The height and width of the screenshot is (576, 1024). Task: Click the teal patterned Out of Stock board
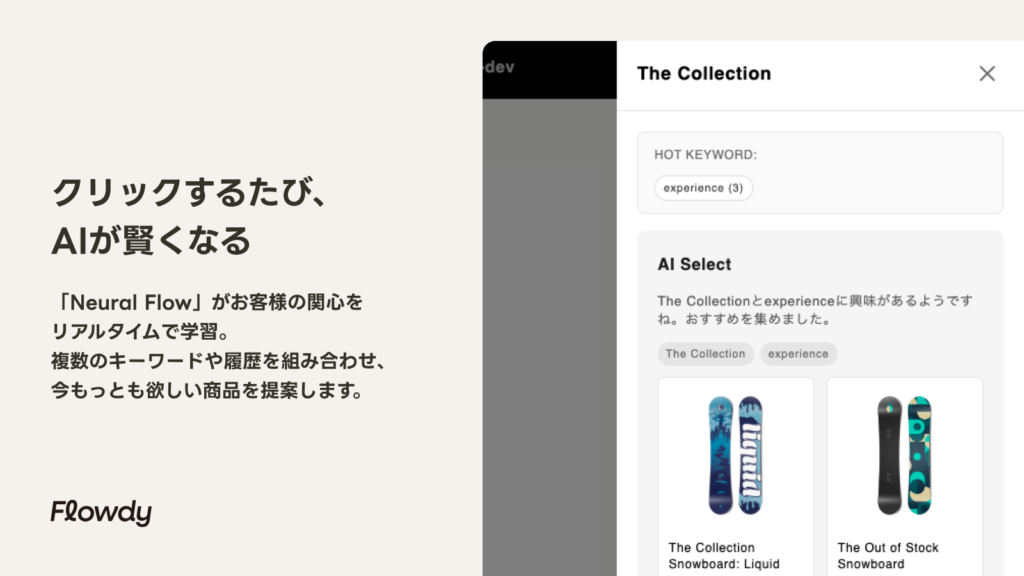click(x=920, y=455)
